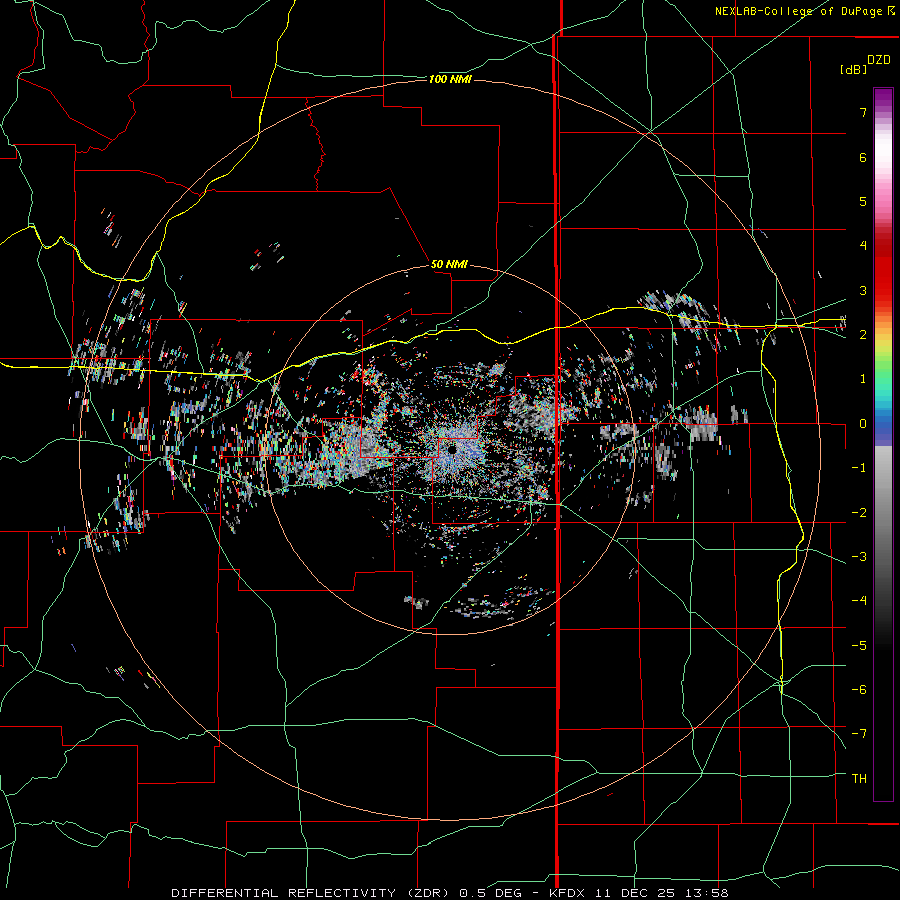The height and width of the screenshot is (900, 900).
Task: Click the 1 value on color scale
Action: point(863,379)
